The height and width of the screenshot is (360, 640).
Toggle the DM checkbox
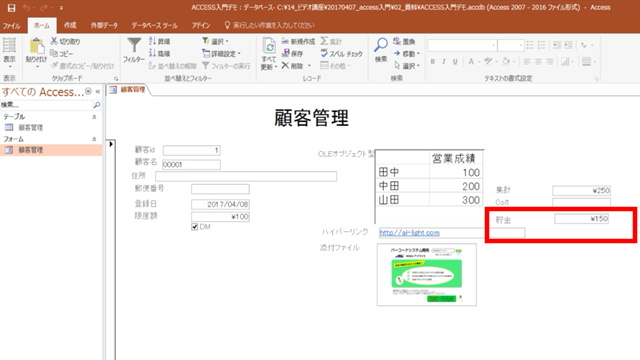pyautogui.click(x=195, y=227)
